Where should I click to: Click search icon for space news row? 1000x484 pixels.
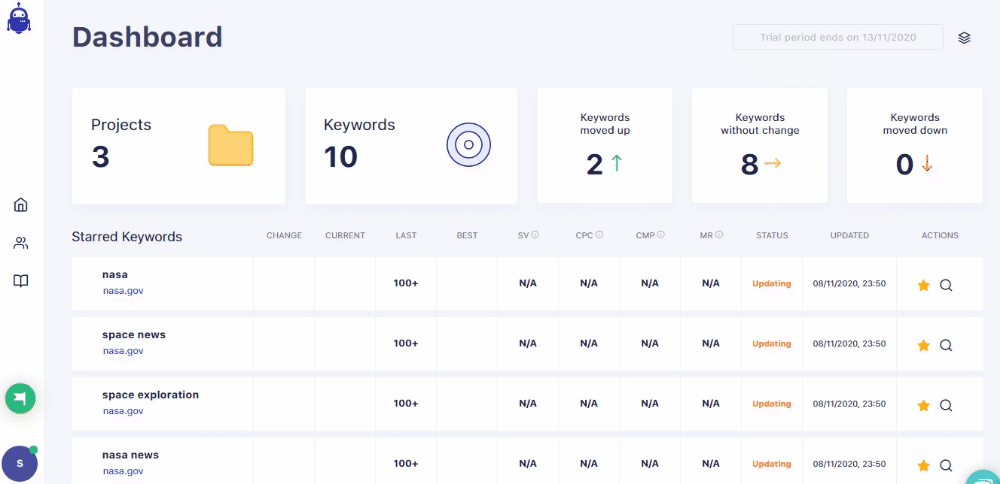click(946, 346)
